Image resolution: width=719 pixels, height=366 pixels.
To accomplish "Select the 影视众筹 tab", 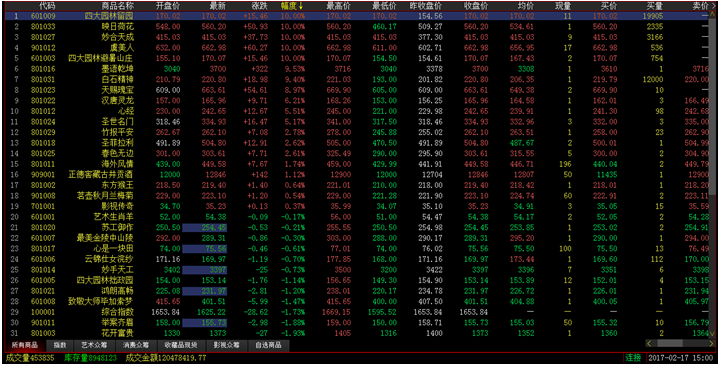I will [x=227, y=345].
